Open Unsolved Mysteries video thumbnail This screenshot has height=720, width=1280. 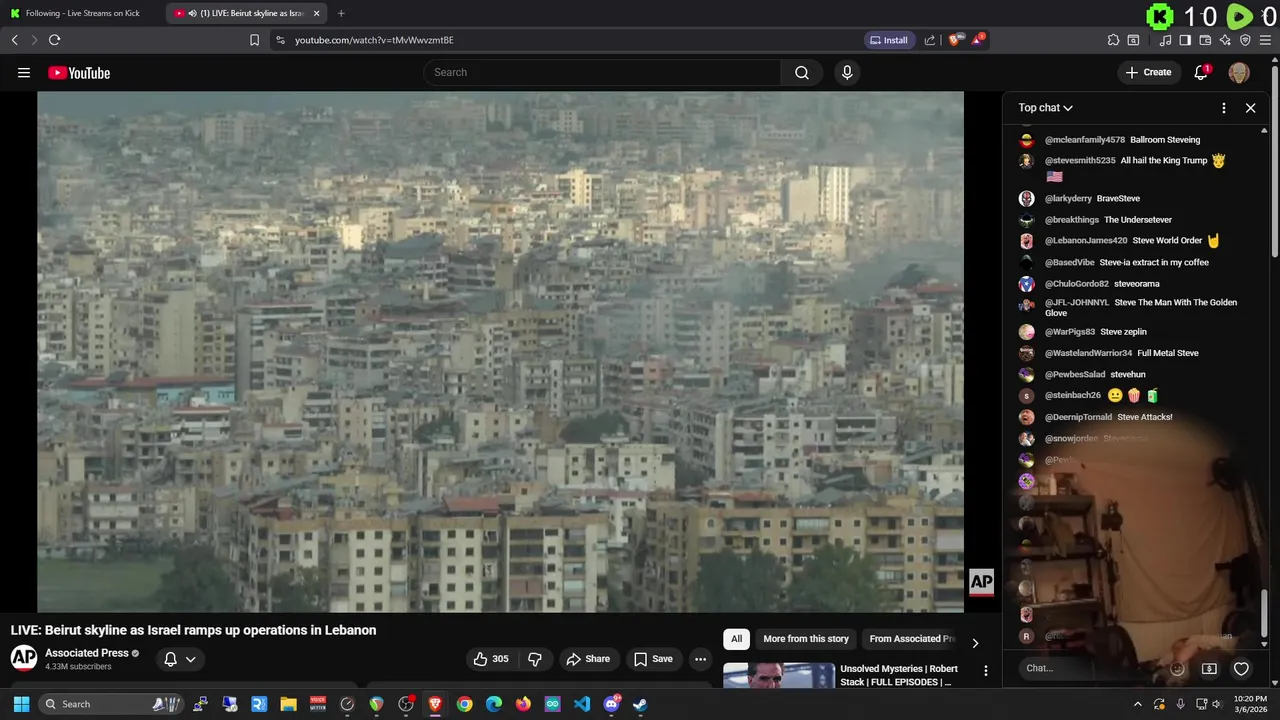tap(779, 675)
